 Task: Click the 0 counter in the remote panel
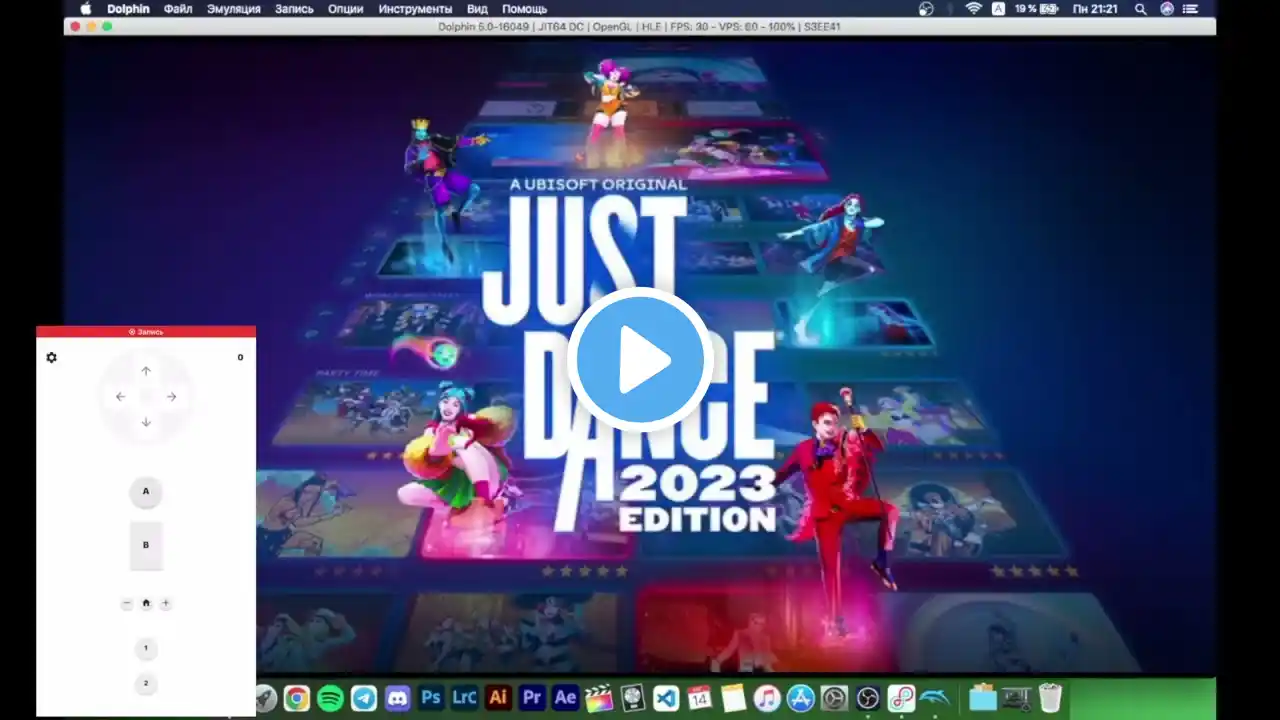(240, 357)
